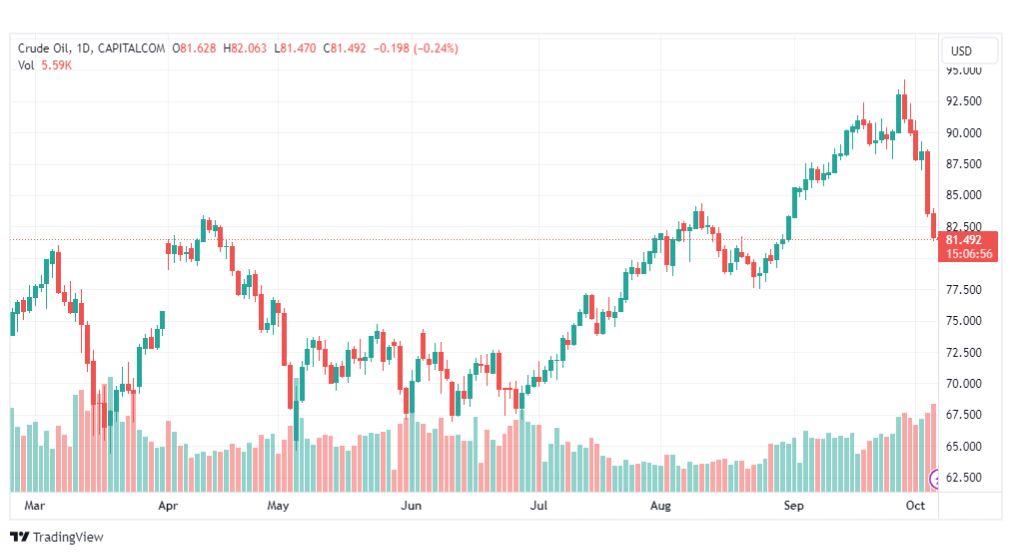Click the Aug label on time axis
This screenshot has height=555, width=1012.
tap(660, 506)
